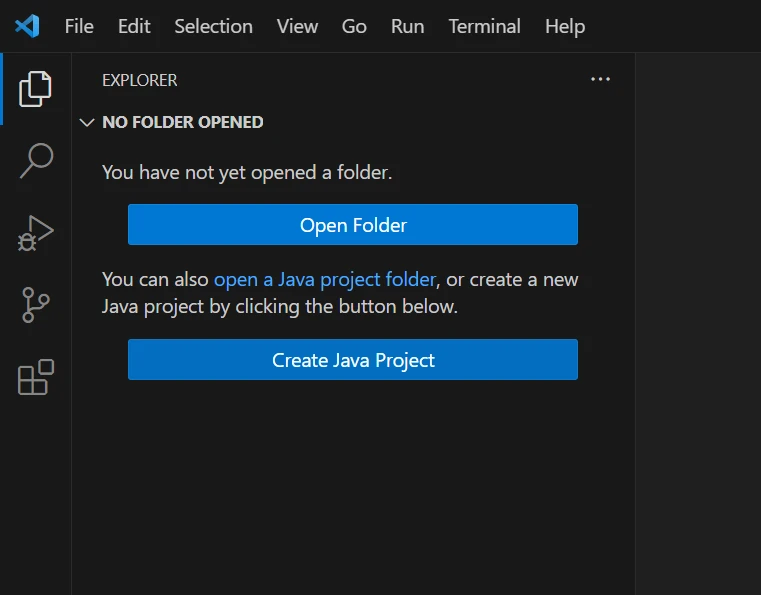Collapse the NO FOLDER OPENED chevron
761x595 pixels.
point(87,122)
